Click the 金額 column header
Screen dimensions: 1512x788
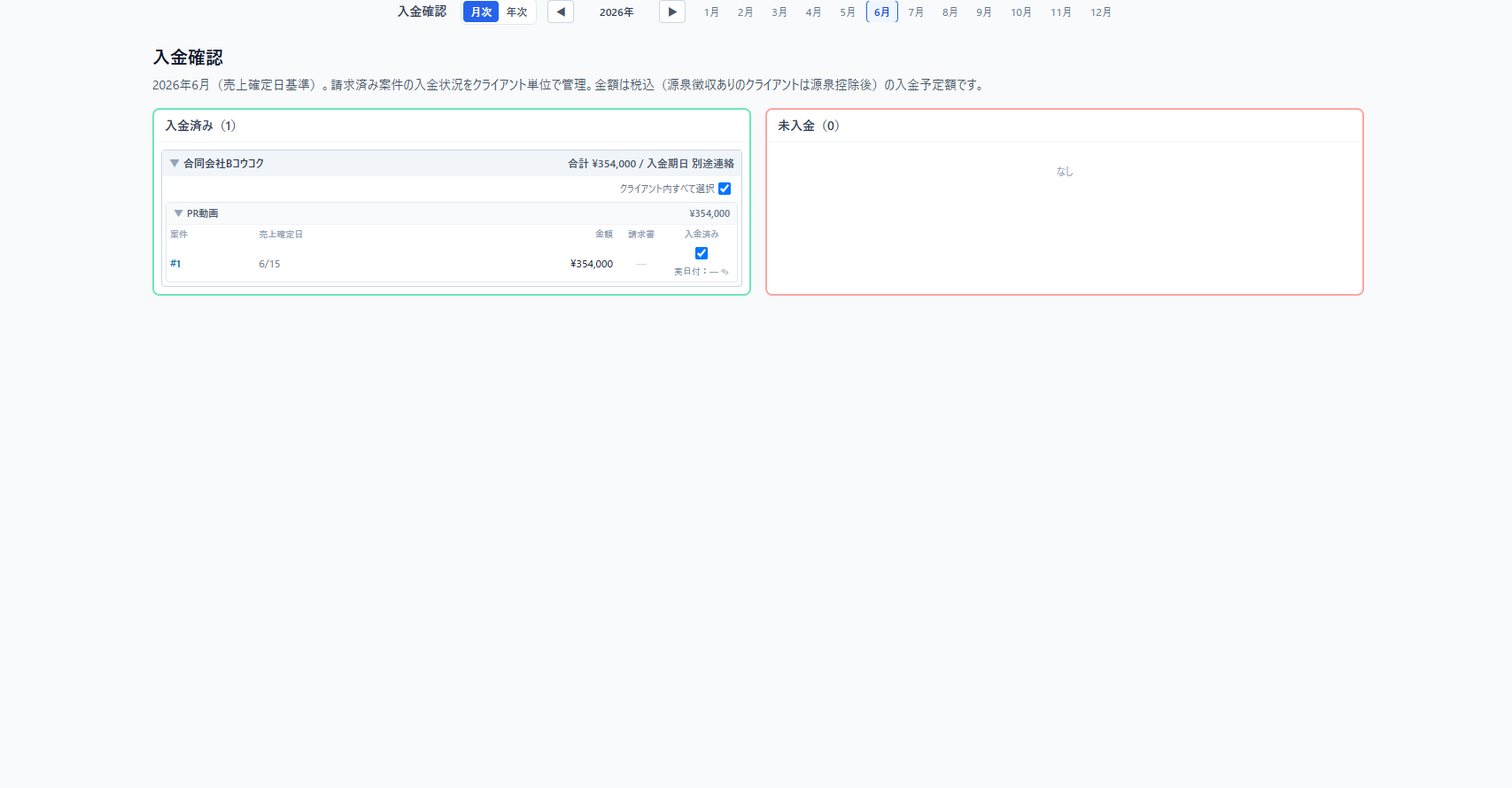pyautogui.click(x=604, y=235)
